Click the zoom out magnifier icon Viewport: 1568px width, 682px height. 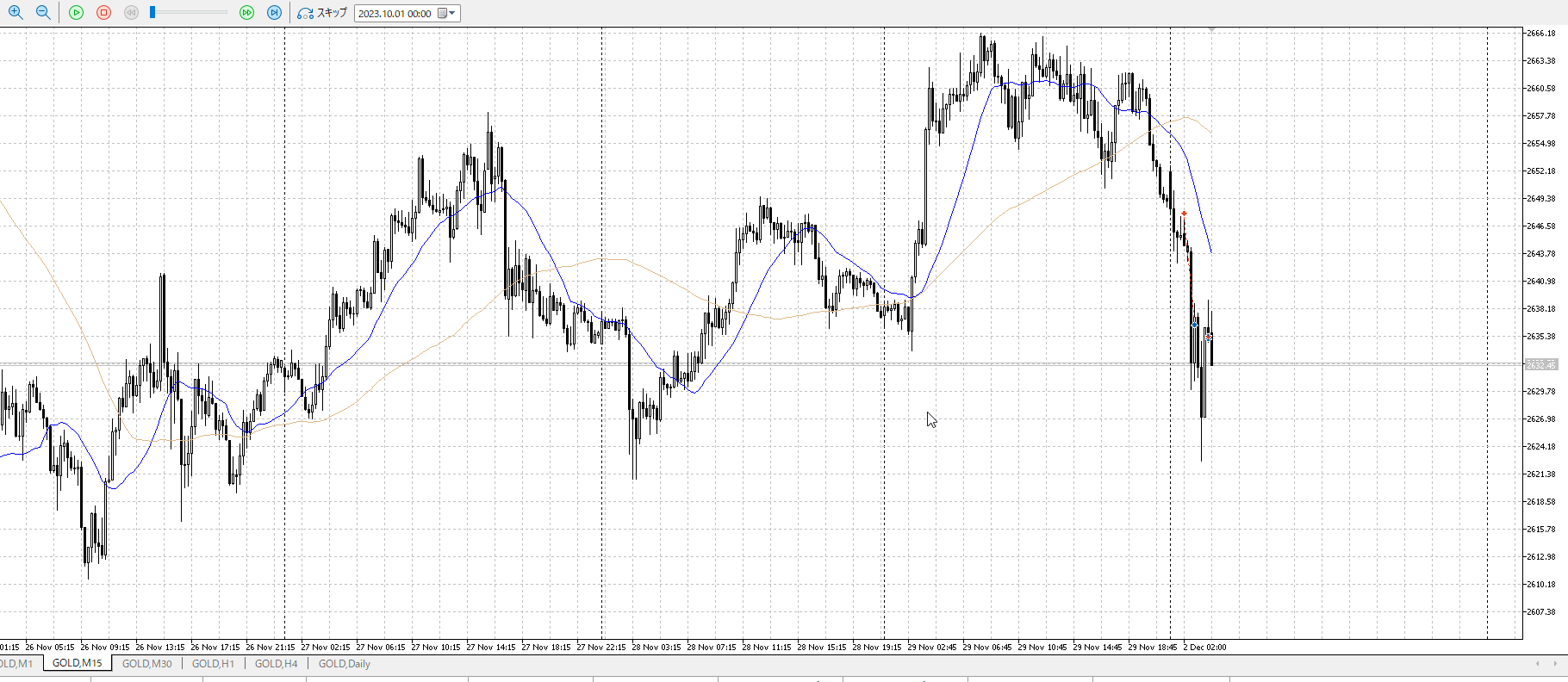42,13
